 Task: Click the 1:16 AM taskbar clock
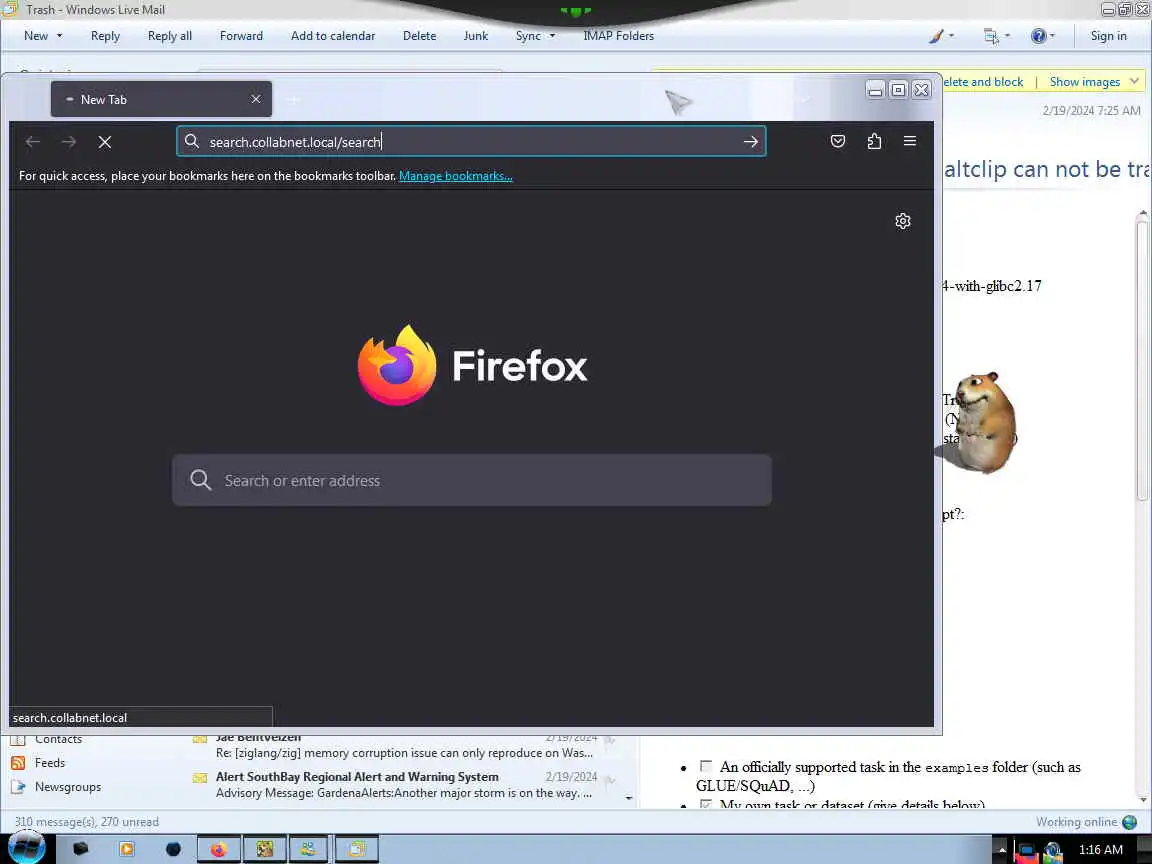[1101, 849]
